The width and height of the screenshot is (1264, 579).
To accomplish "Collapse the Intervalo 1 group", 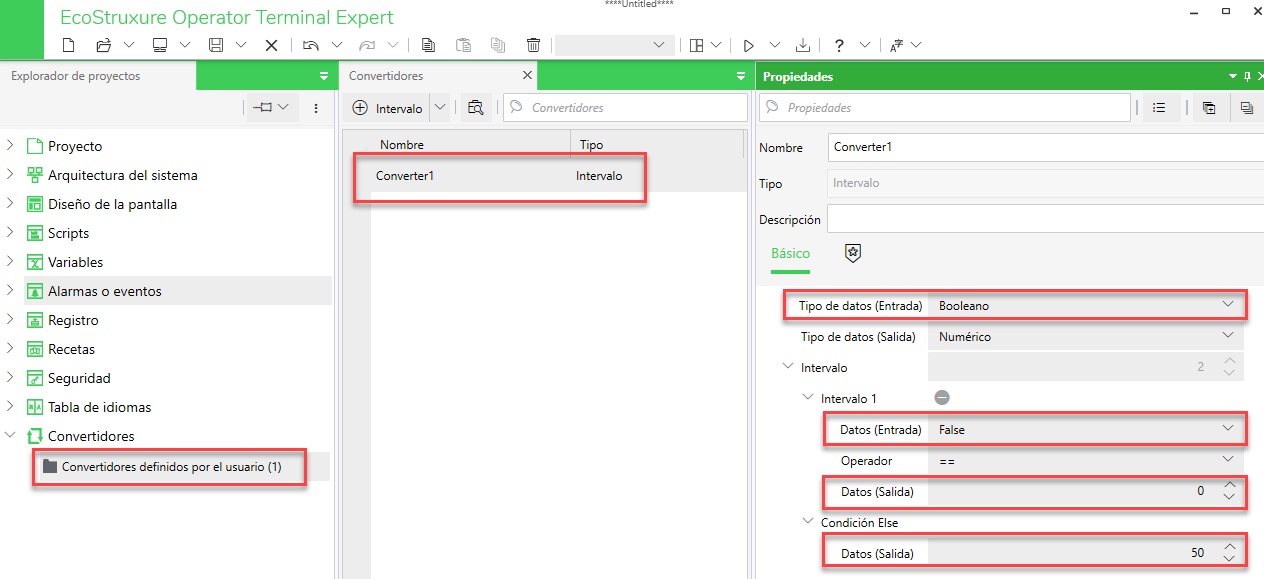I will pyautogui.click(x=808, y=398).
